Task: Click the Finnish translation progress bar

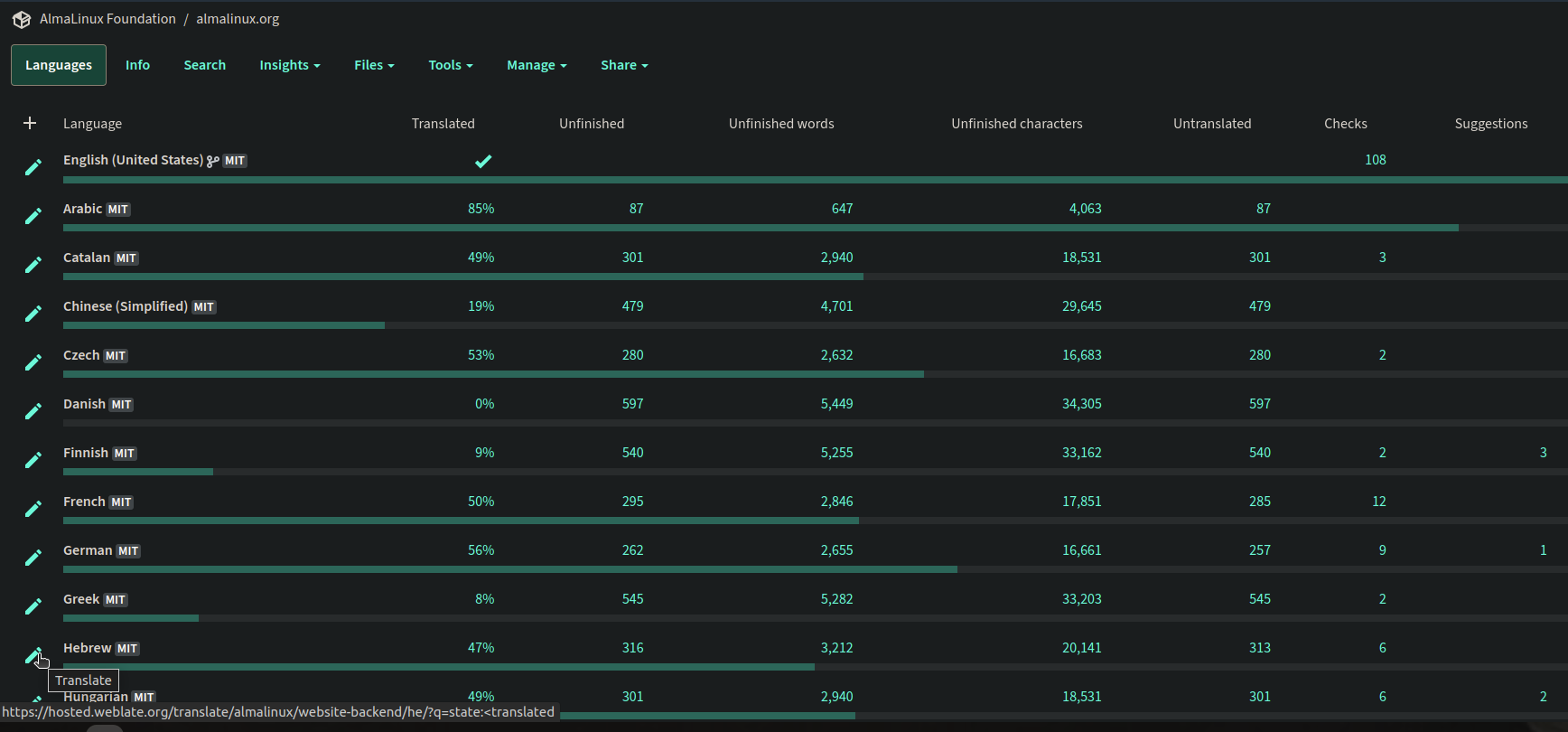Action: (137, 472)
